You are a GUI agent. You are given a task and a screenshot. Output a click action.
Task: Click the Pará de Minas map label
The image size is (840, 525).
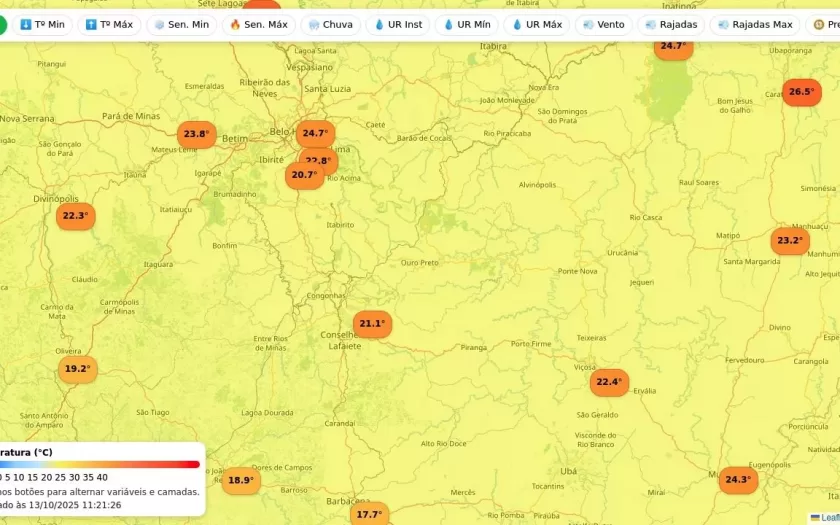[x=131, y=116]
